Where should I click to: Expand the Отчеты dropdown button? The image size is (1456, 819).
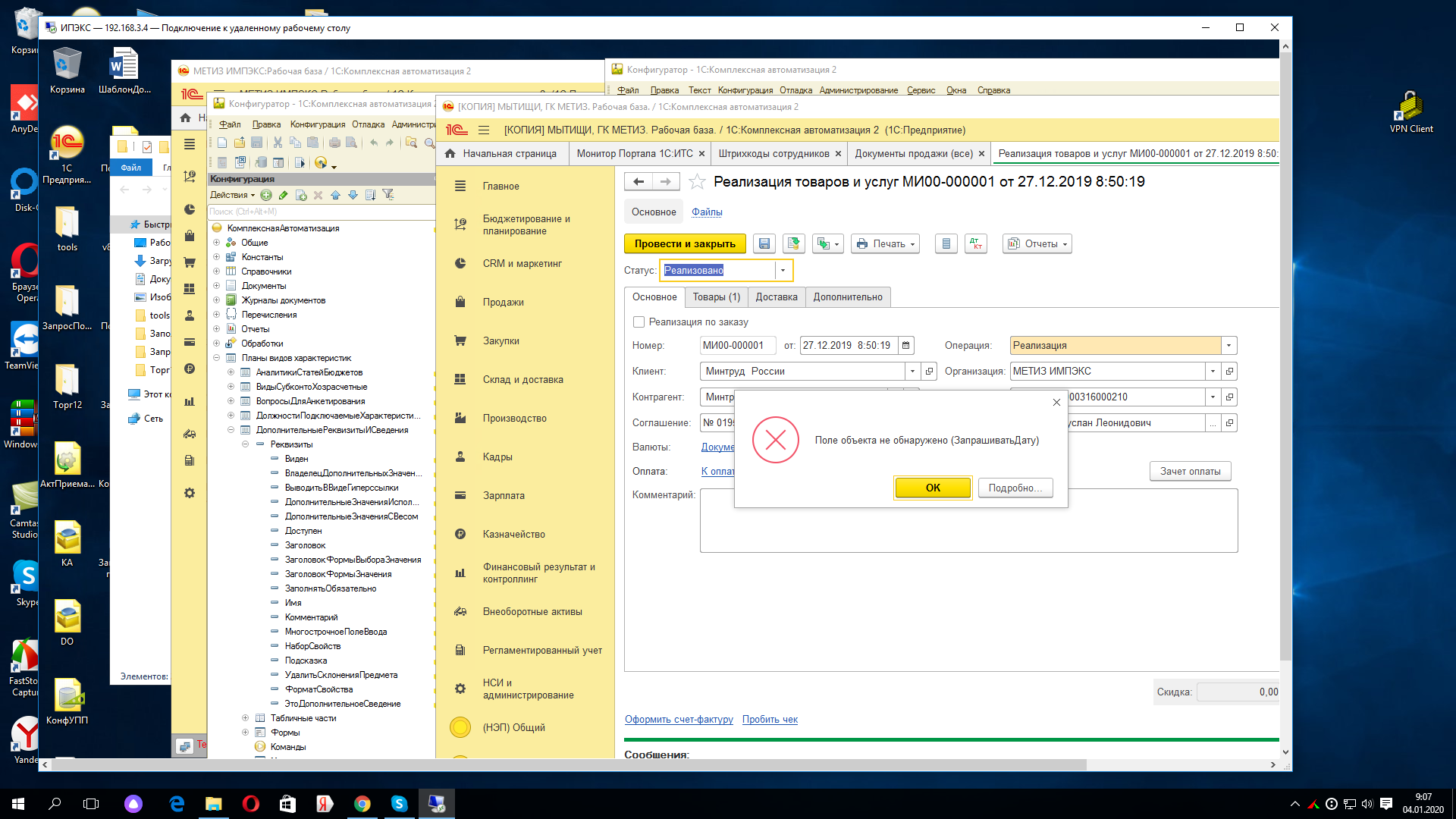1037,243
